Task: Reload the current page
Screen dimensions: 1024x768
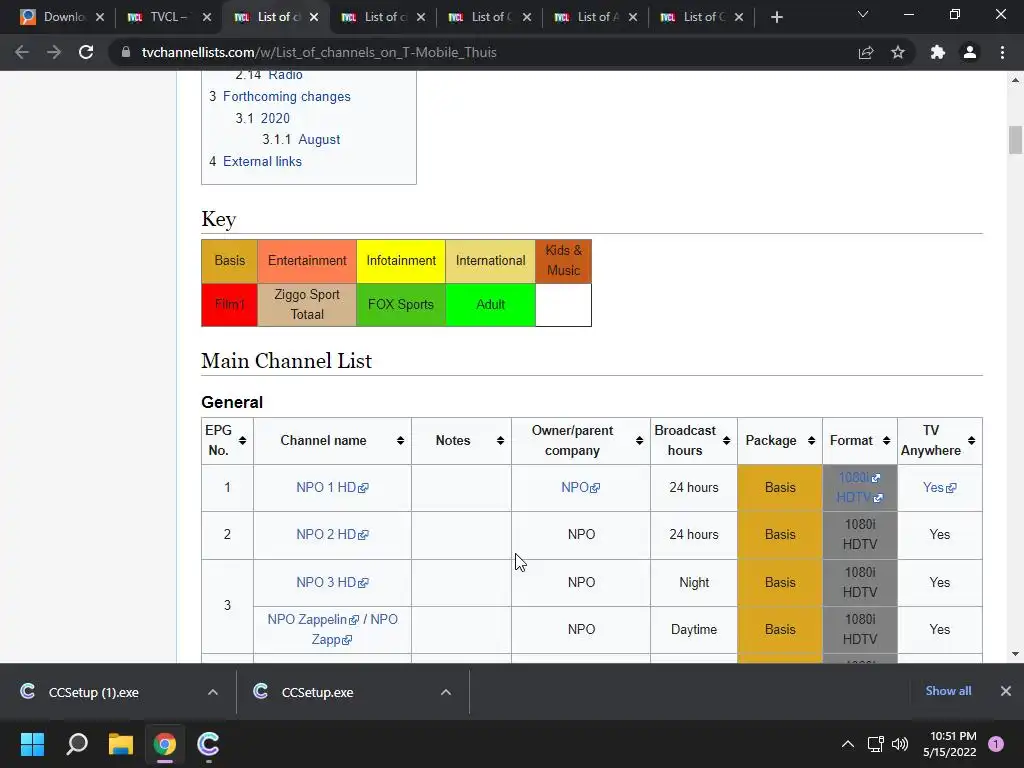Action: tap(86, 52)
